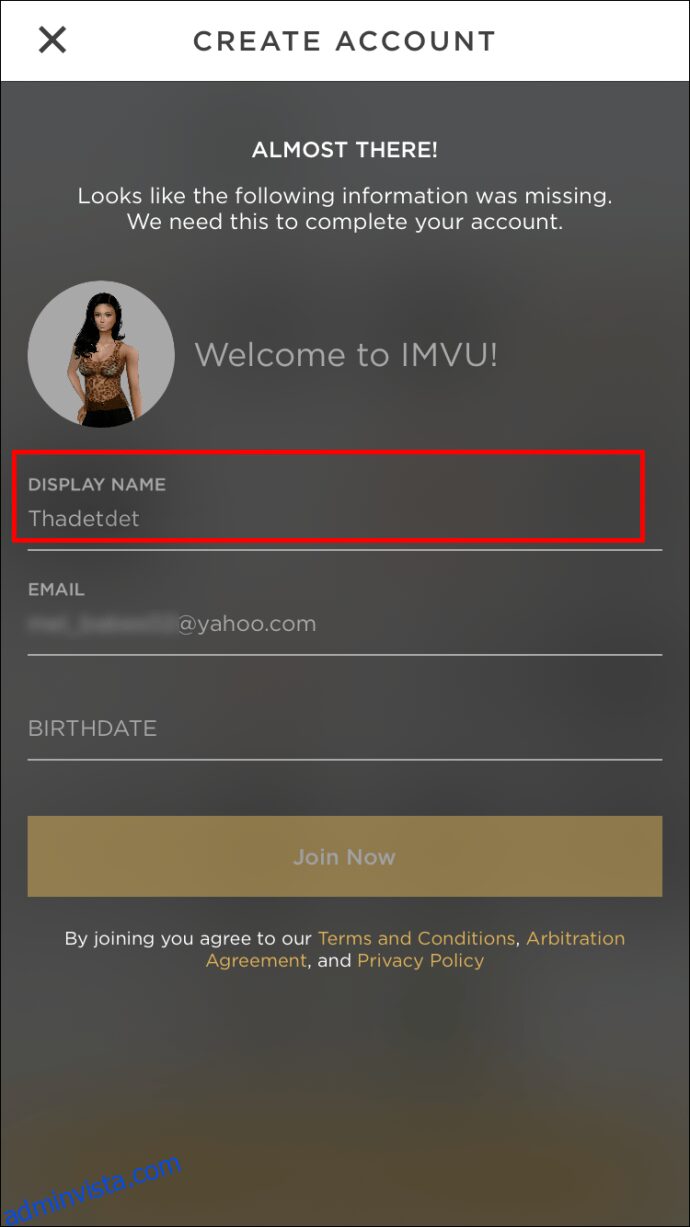Click the EMAIL field label
Viewport: 690px width, 1227px height.
click(x=56, y=590)
